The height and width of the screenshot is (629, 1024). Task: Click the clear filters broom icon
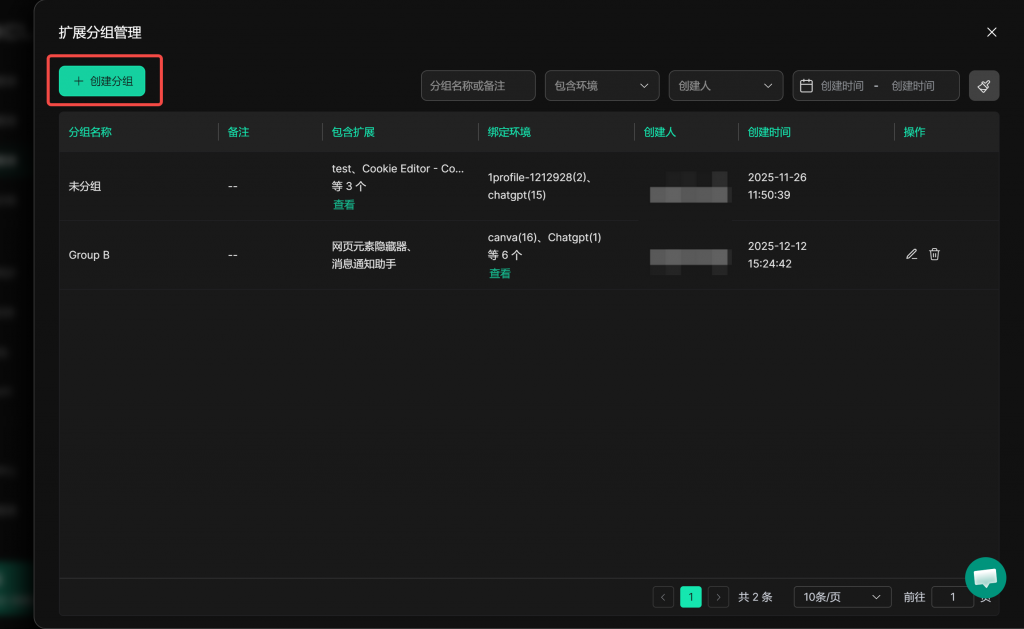[x=984, y=86]
